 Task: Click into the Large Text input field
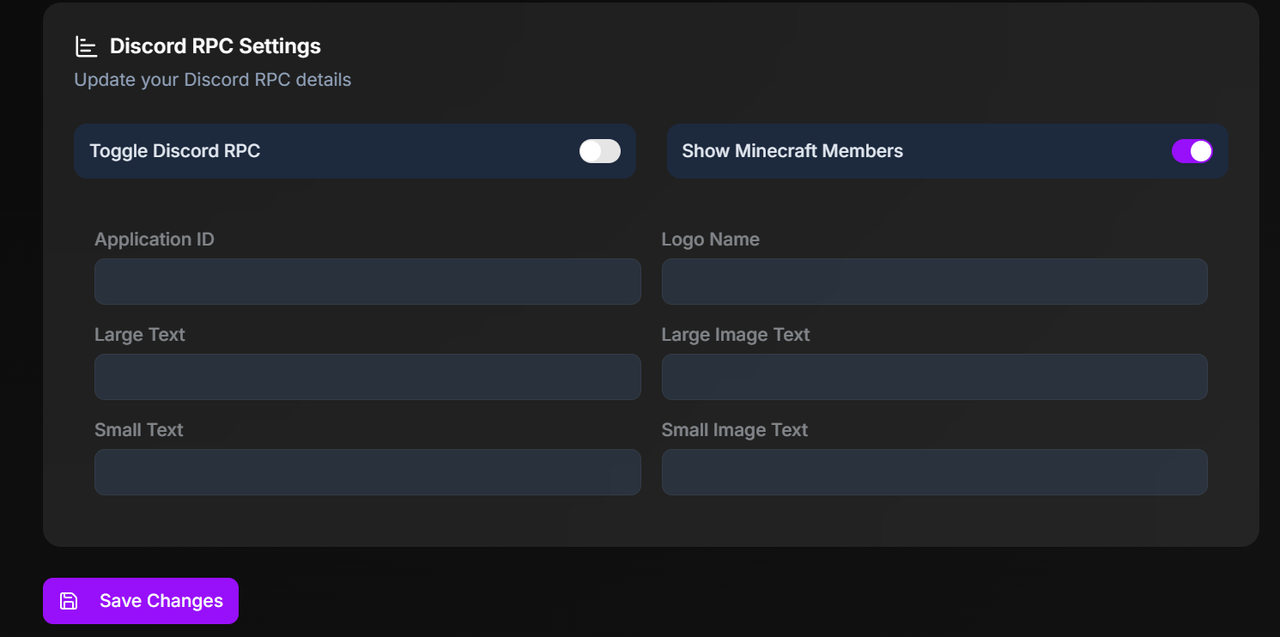pyautogui.click(x=367, y=377)
